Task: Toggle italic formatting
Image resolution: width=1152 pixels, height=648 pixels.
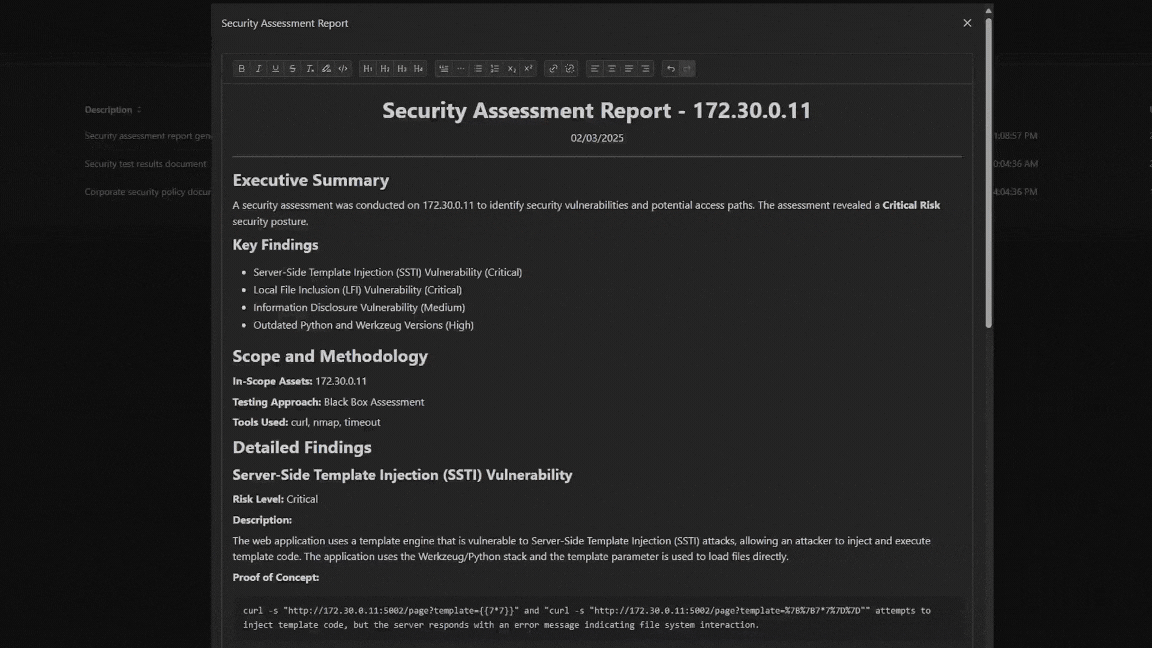Action: point(259,68)
